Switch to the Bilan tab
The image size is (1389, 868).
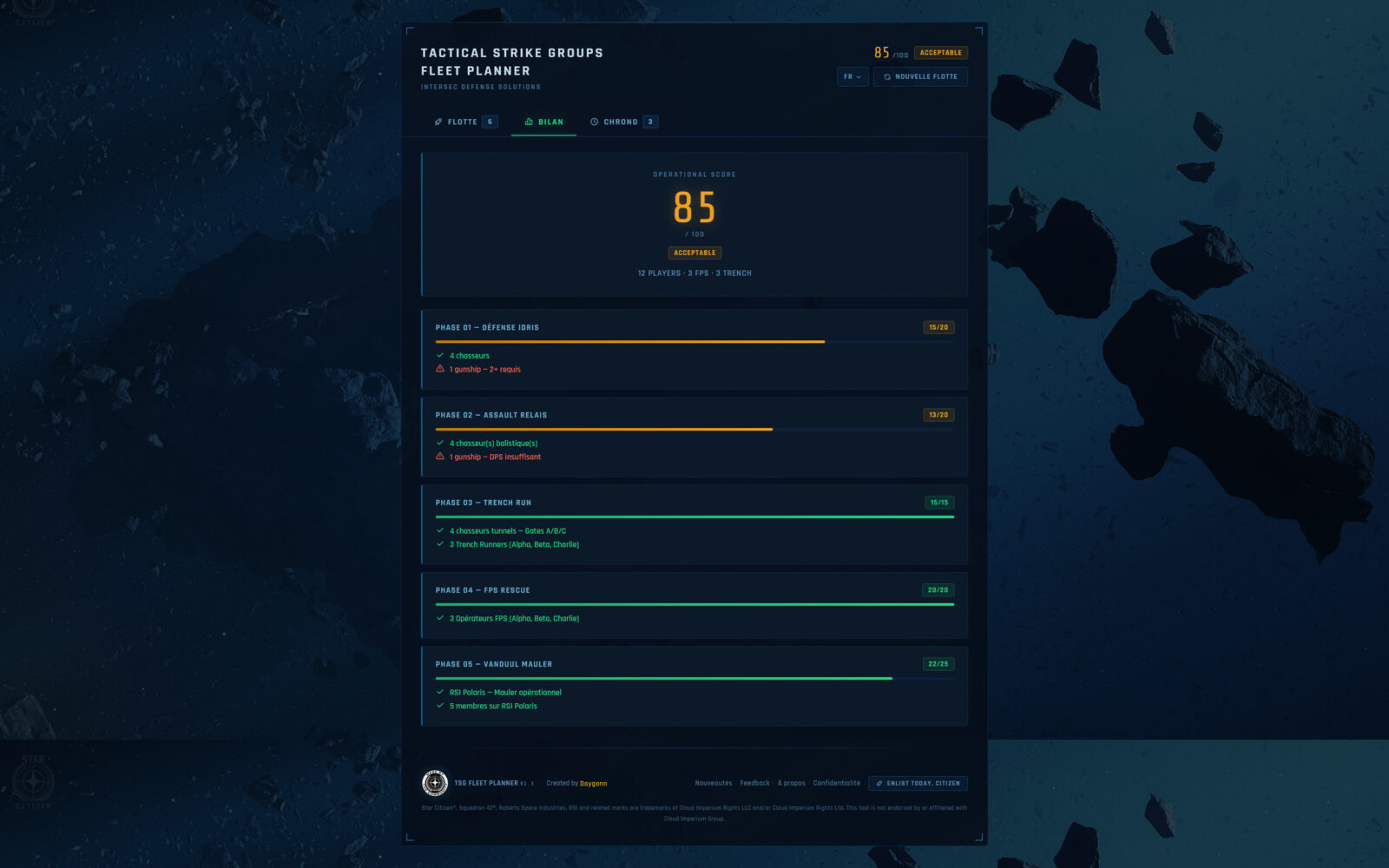coord(543,122)
